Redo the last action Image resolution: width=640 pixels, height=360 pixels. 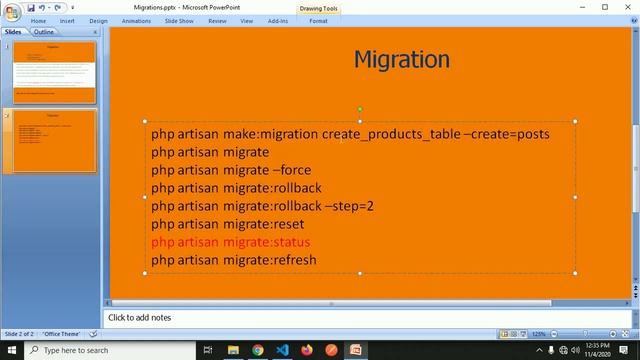tap(58, 8)
